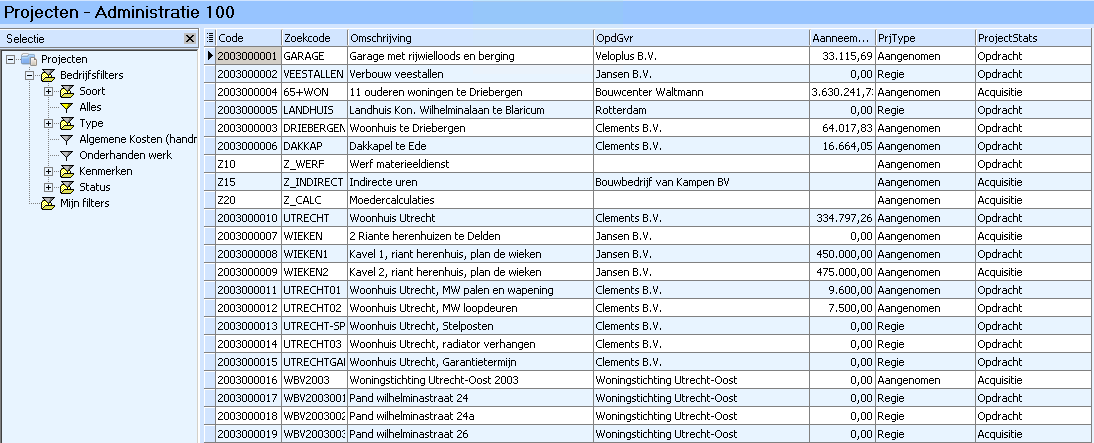Click 'Woonhuis Utrecht, MW palen en wapening'
Viewport: 1094px width, 443px height.
(x=470, y=290)
